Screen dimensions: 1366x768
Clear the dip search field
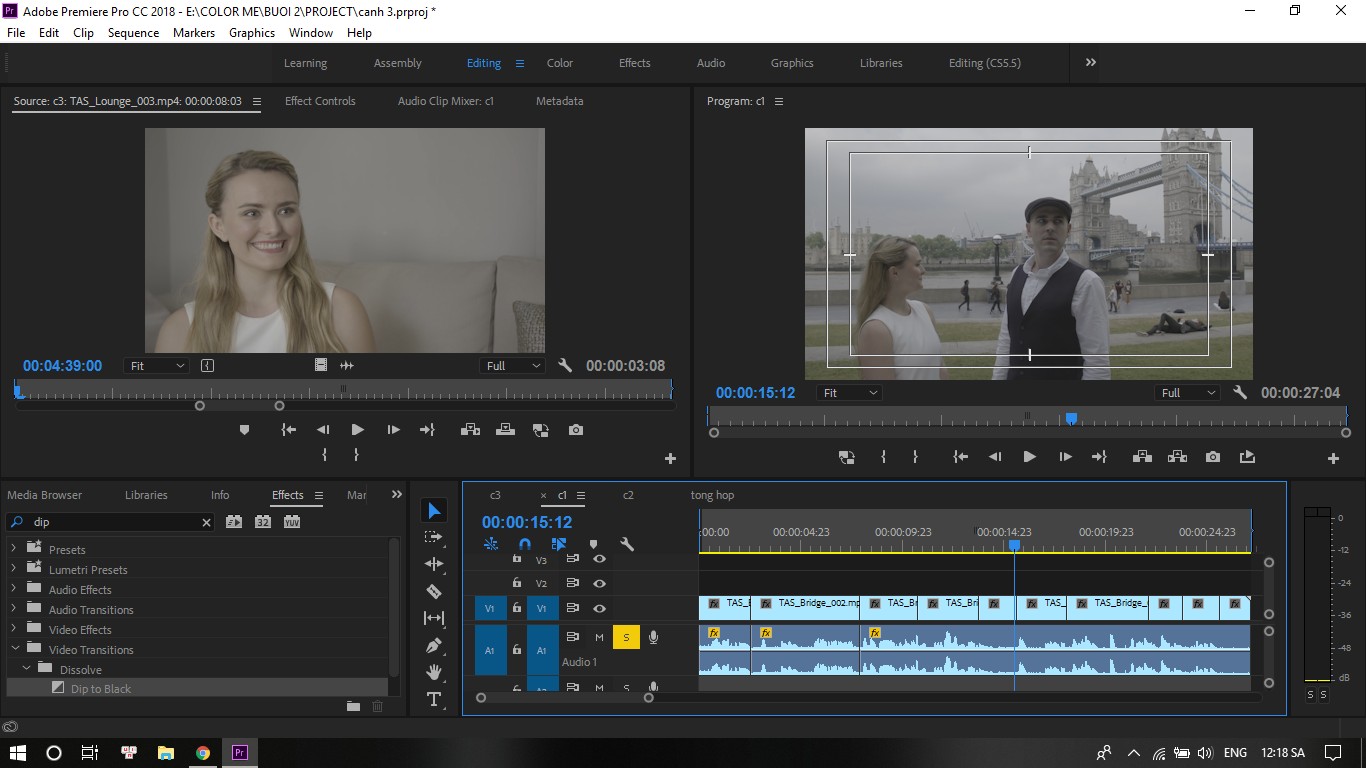pyautogui.click(x=207, y=522)
